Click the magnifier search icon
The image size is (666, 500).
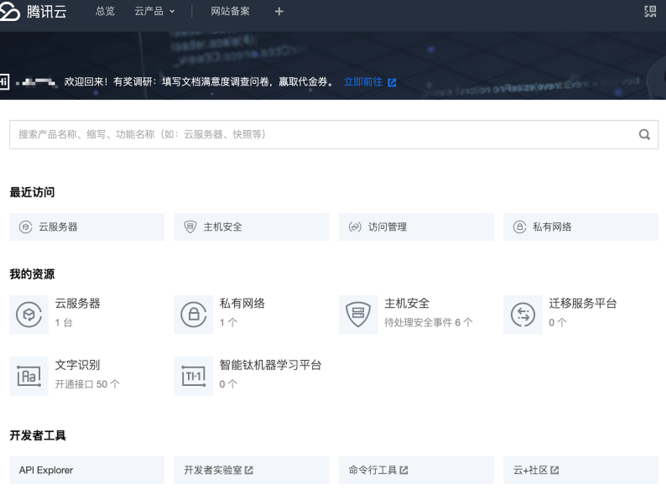[x=644, y=135]
